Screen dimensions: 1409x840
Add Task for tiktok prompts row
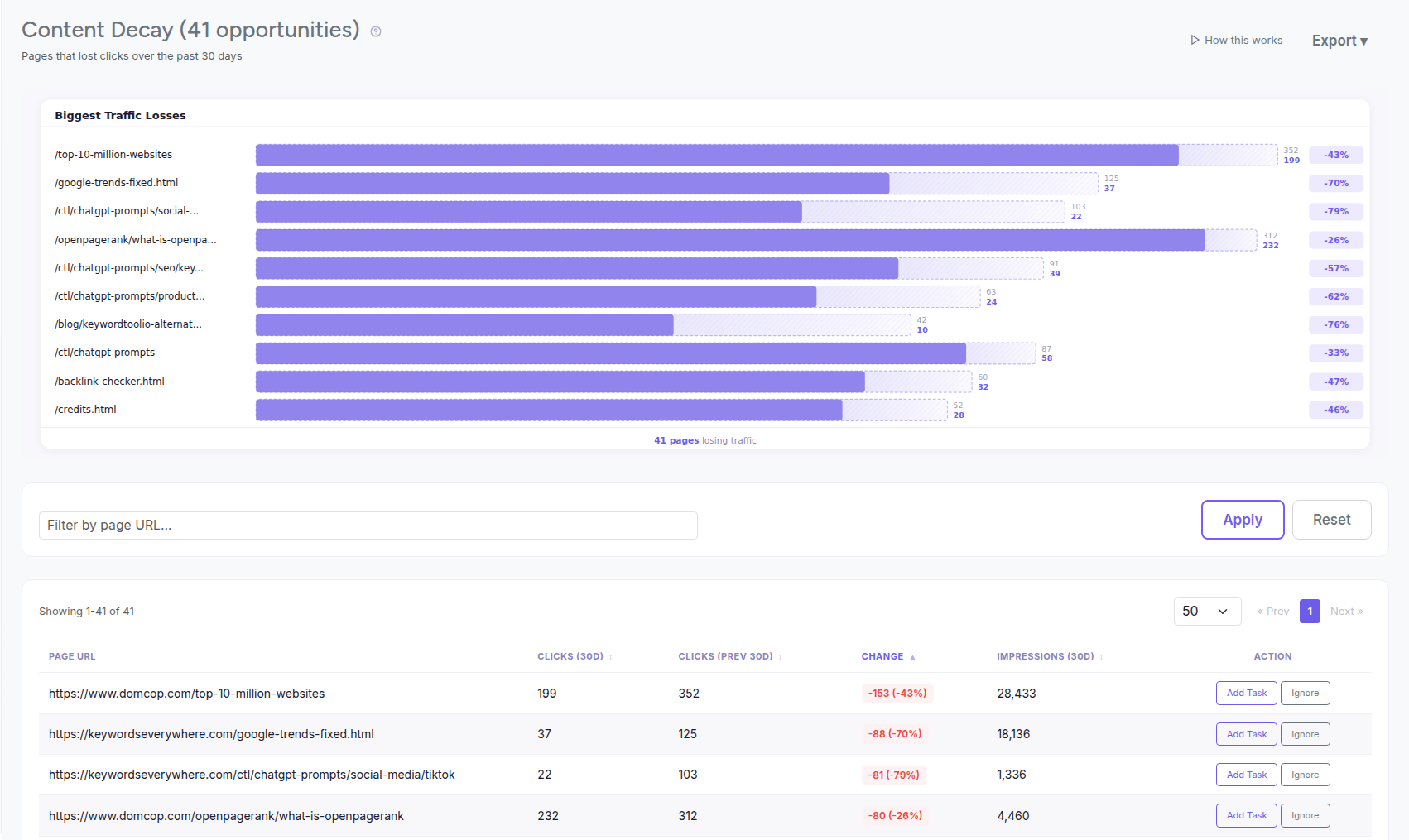(x=1246, y=775)
